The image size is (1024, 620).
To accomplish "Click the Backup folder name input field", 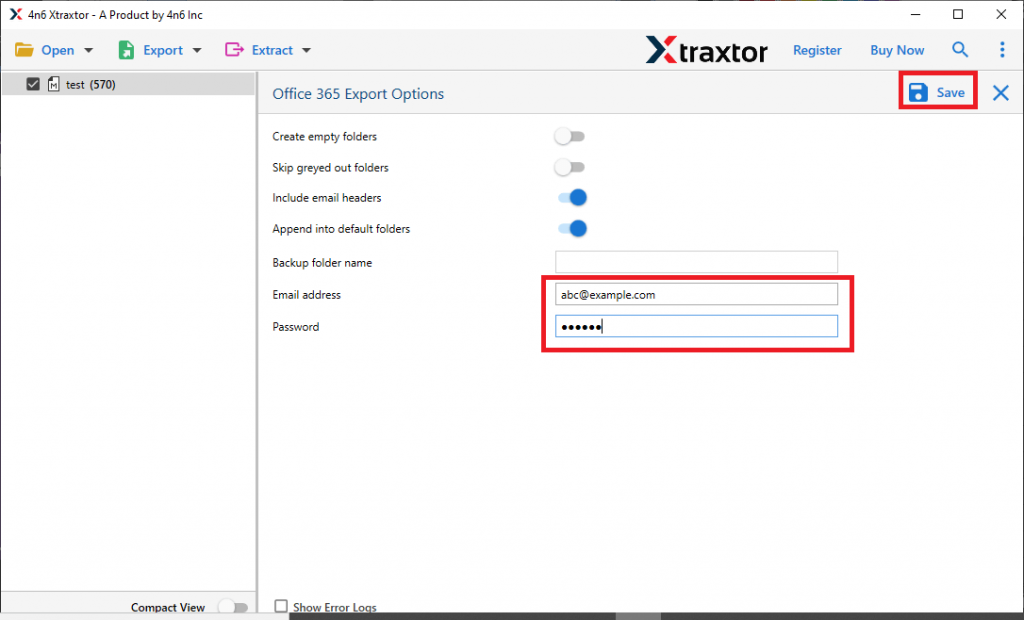I will pos(696,261).
